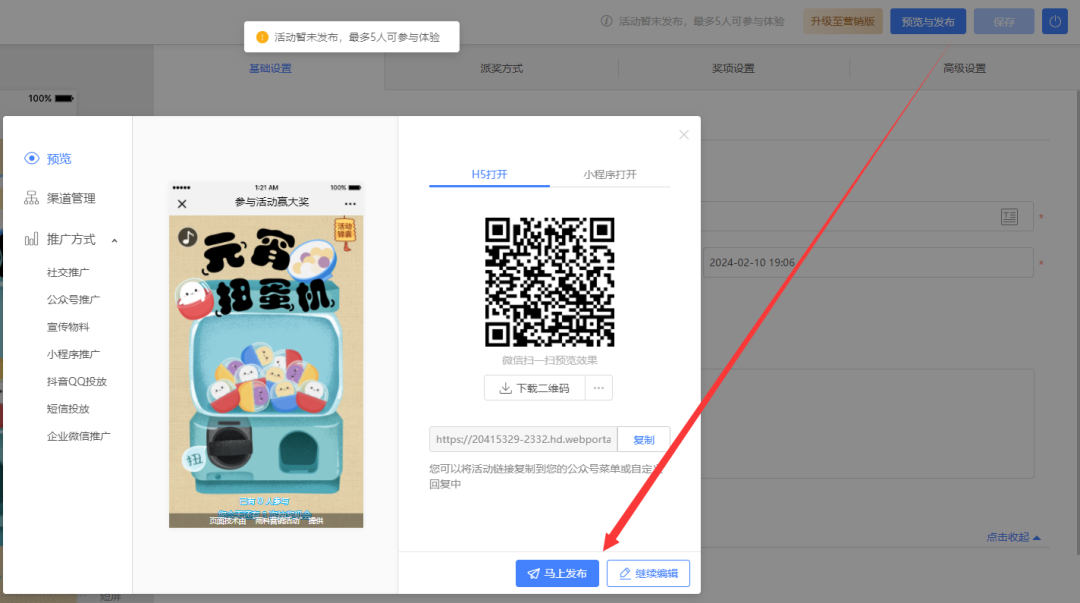This screenshot has width=1080, height=603.
Task: Select 抖音QQ投放 in the sidebar
Action: pyautogui.click(x=76, y=381)
